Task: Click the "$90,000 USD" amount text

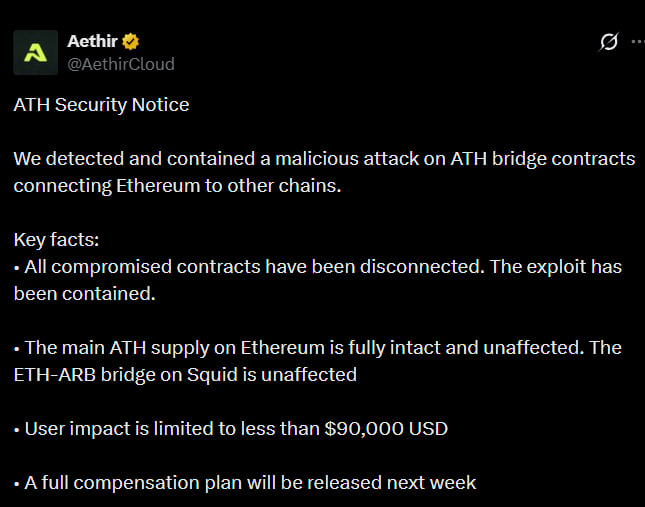Action: pyautogui.click(x=386, y=429)
